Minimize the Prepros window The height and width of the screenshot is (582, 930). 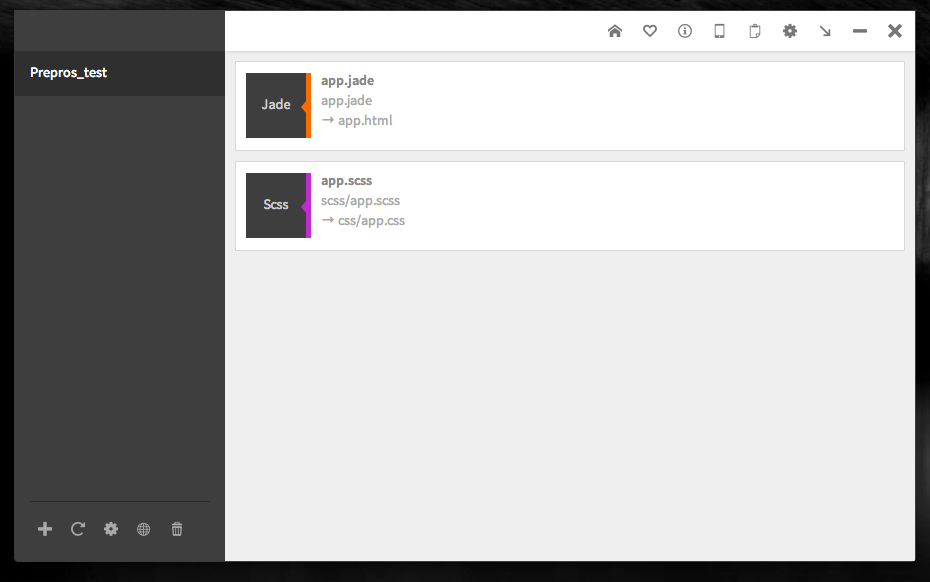pos(860,31)
